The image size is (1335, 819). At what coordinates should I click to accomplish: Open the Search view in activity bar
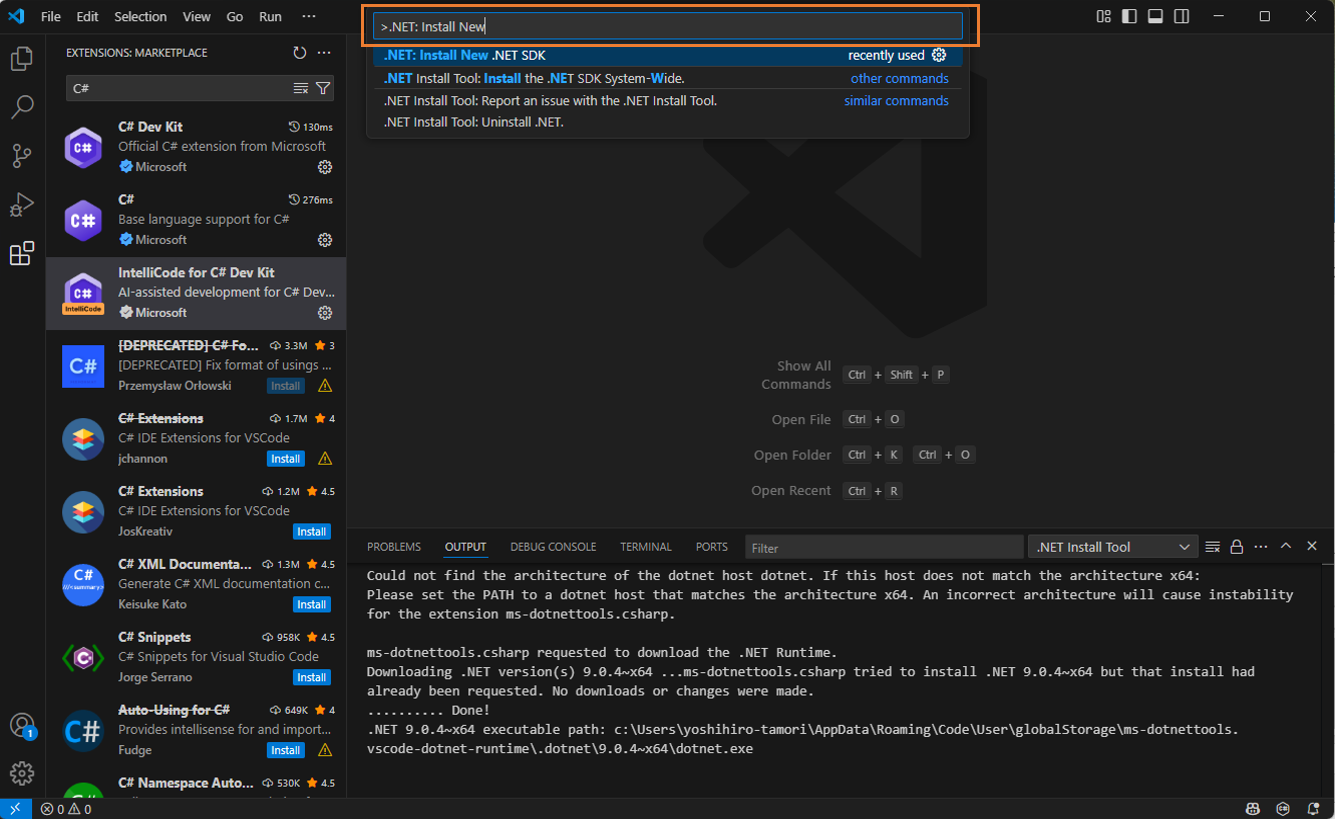click(x=22, y=107)
